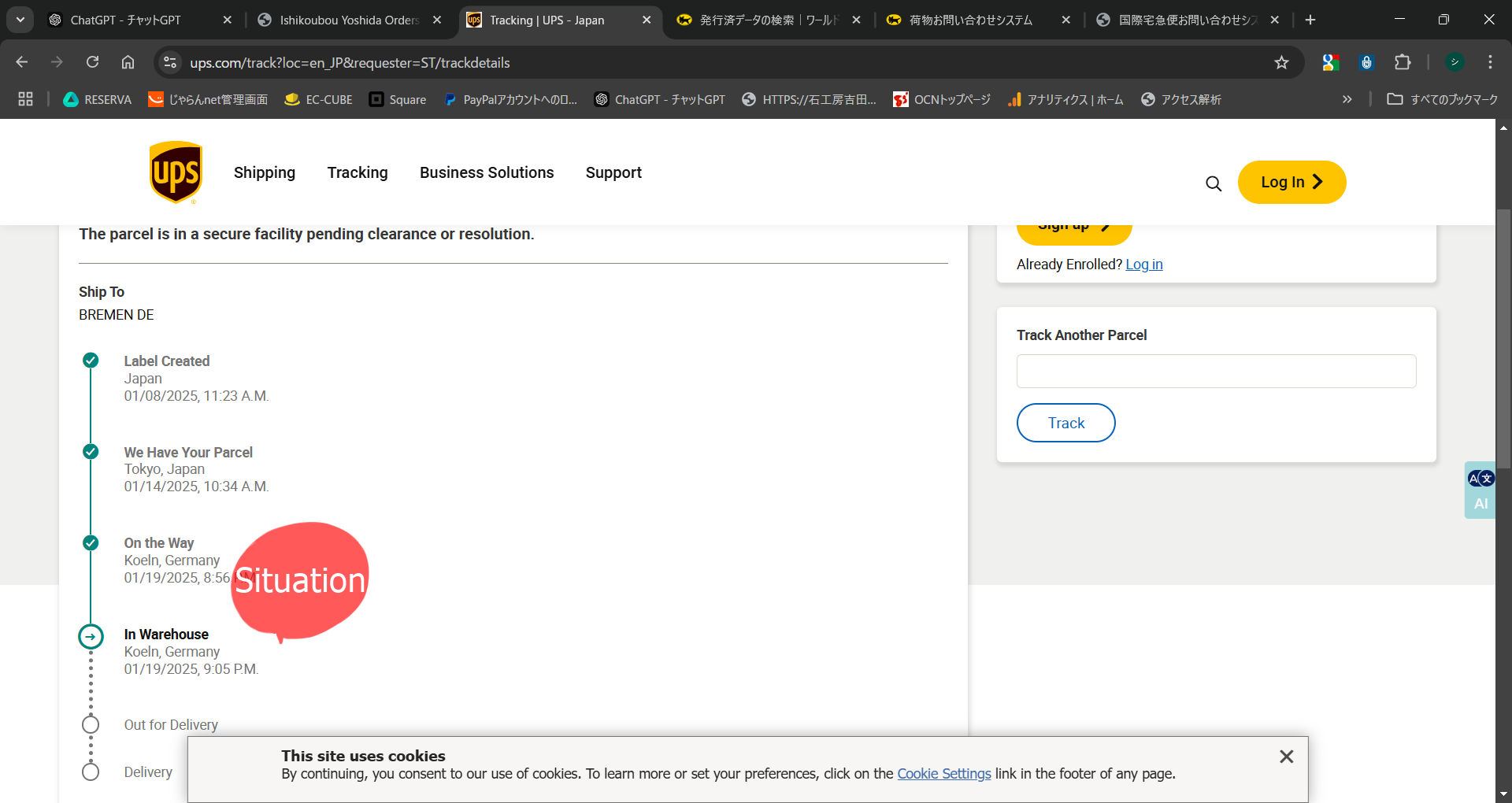Open the Extensions puzzle icon
This screenshot has height=803, width=1512.
(1403, 62)
